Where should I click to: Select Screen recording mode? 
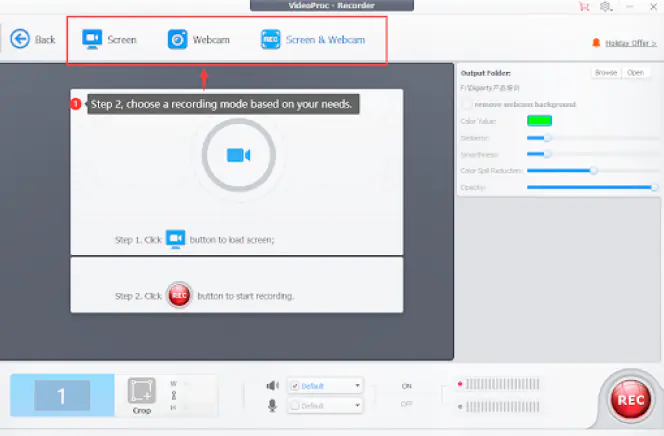point(109,39)
